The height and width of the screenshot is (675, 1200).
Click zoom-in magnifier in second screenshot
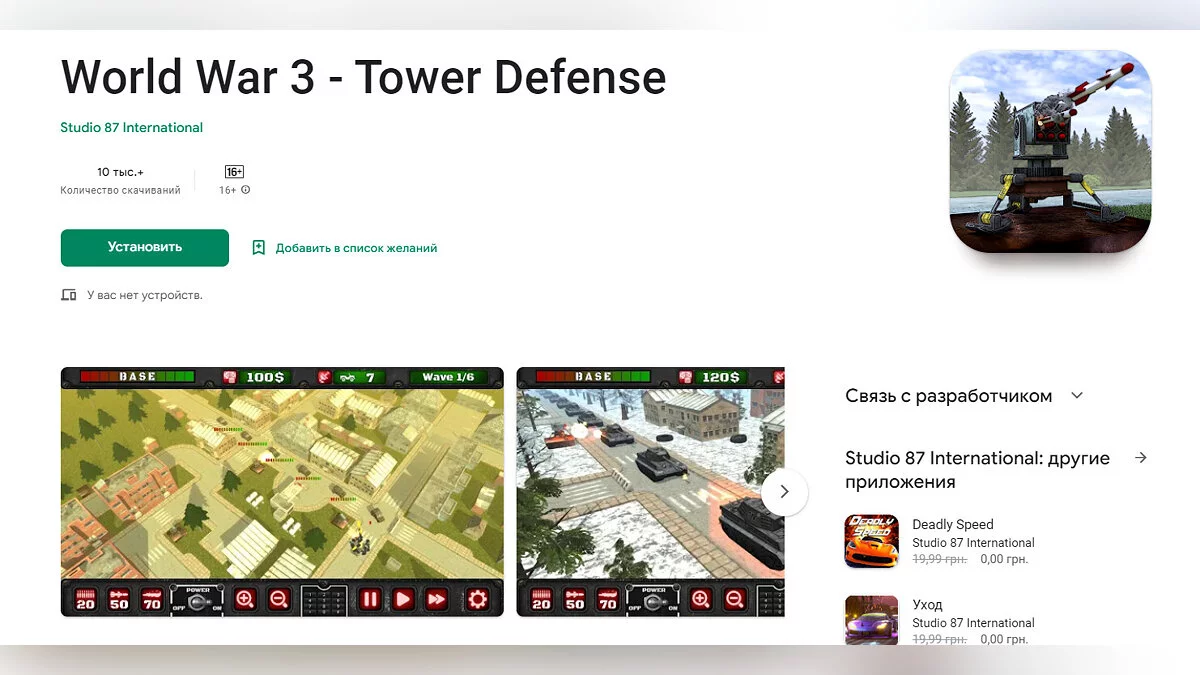[701, 599]
